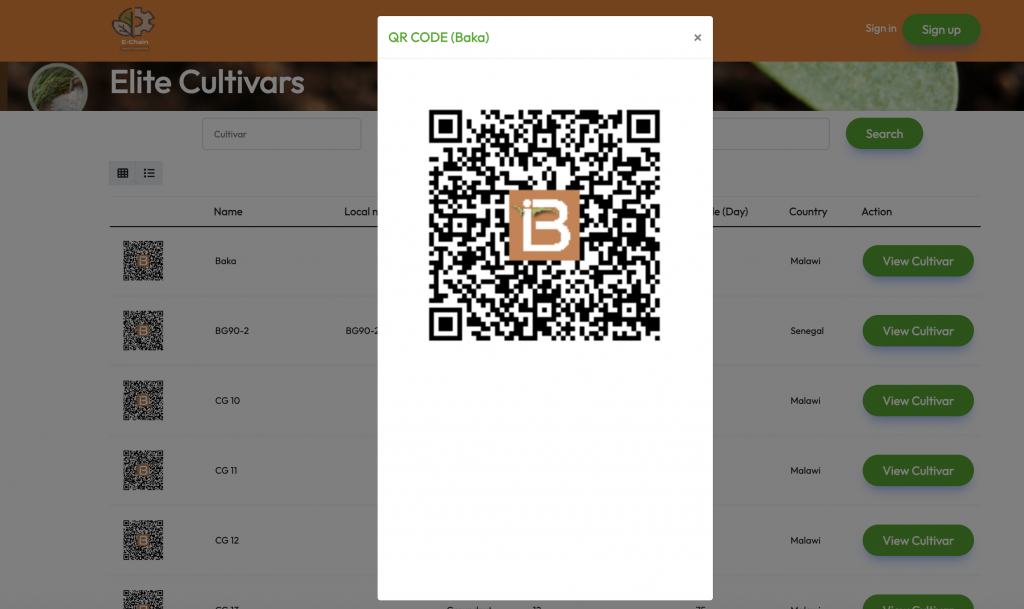Select the CG 10 cultivar name
This screenshot has height=609, width=1024.
227,401
